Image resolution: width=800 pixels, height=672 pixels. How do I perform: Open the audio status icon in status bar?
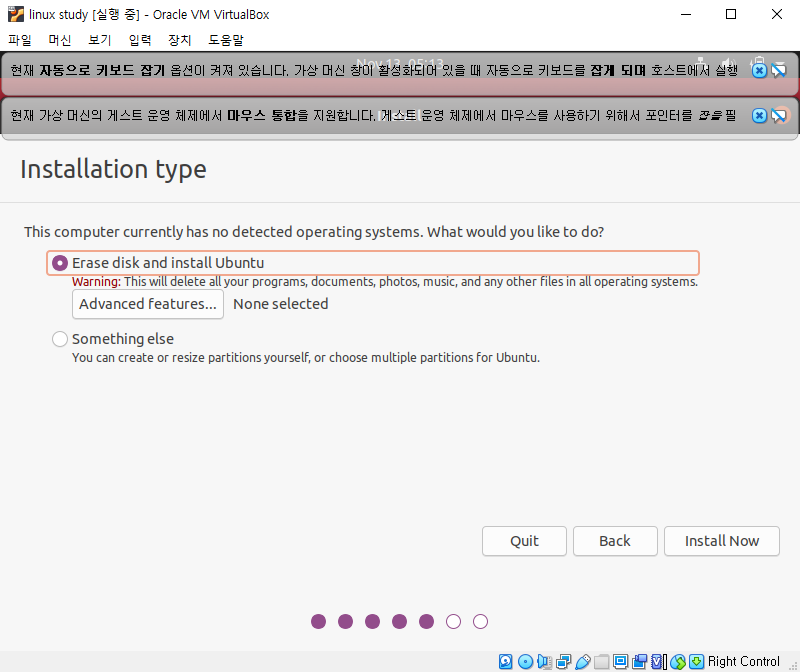point(544,662)
